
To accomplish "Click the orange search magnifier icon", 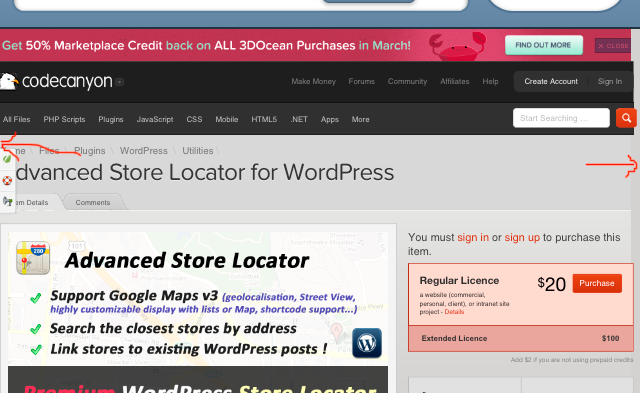I will 626,118.
